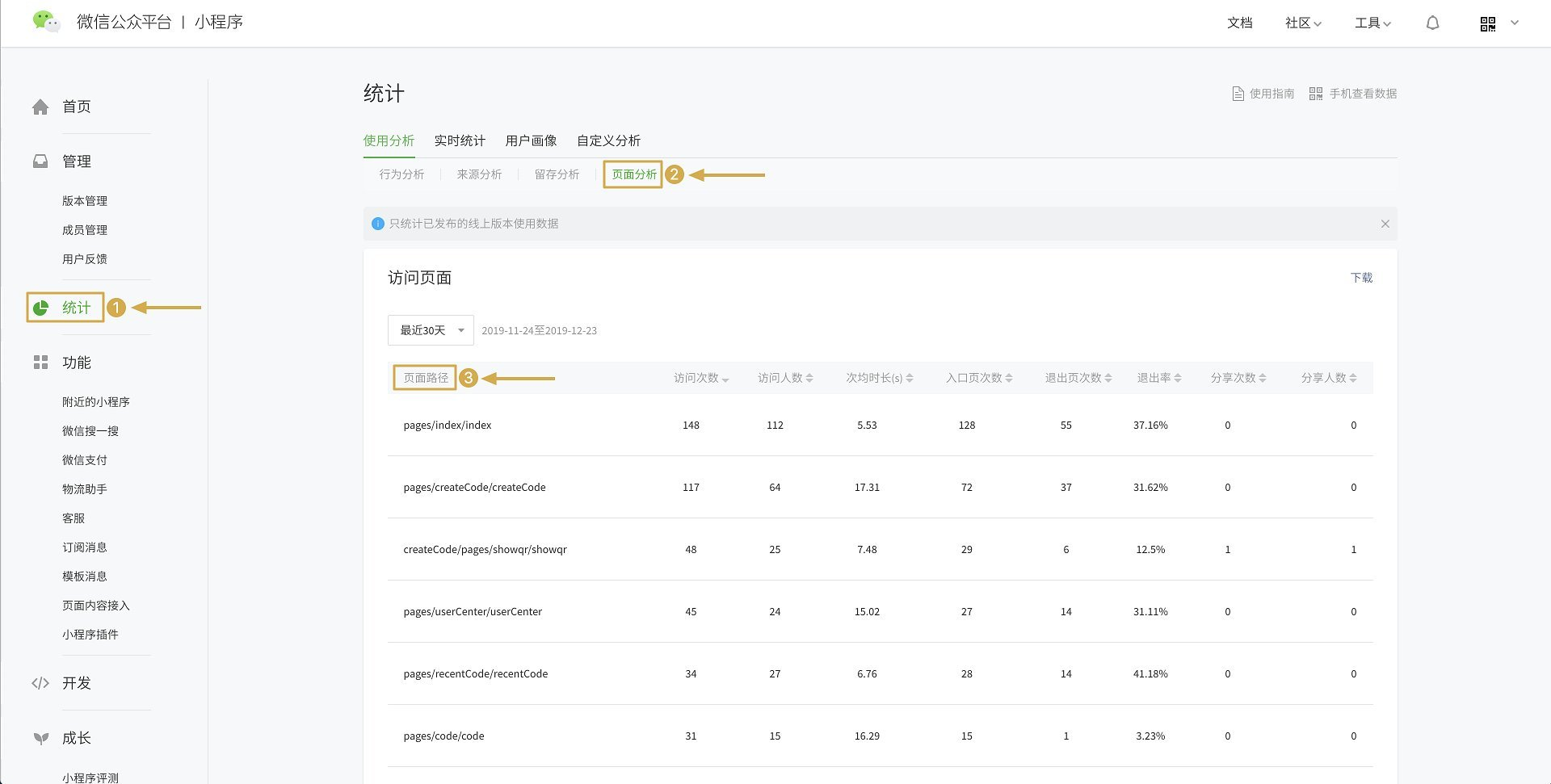Switch to the 自定义分析 tab
This screenshot has width=1551, height=784.
point(608,140)
